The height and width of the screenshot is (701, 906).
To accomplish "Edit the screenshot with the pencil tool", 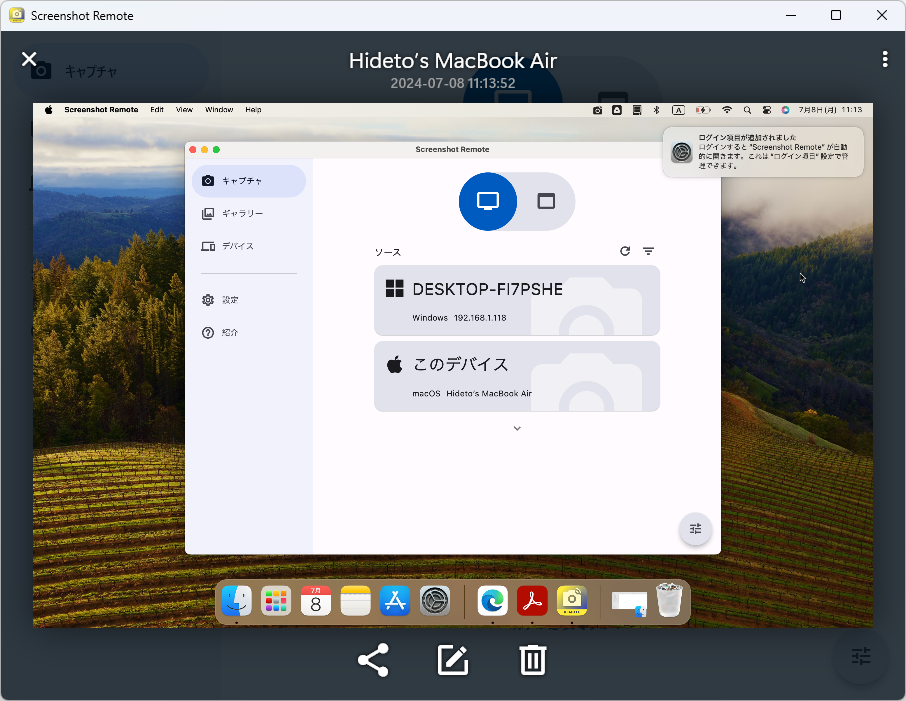I will 452,660.
